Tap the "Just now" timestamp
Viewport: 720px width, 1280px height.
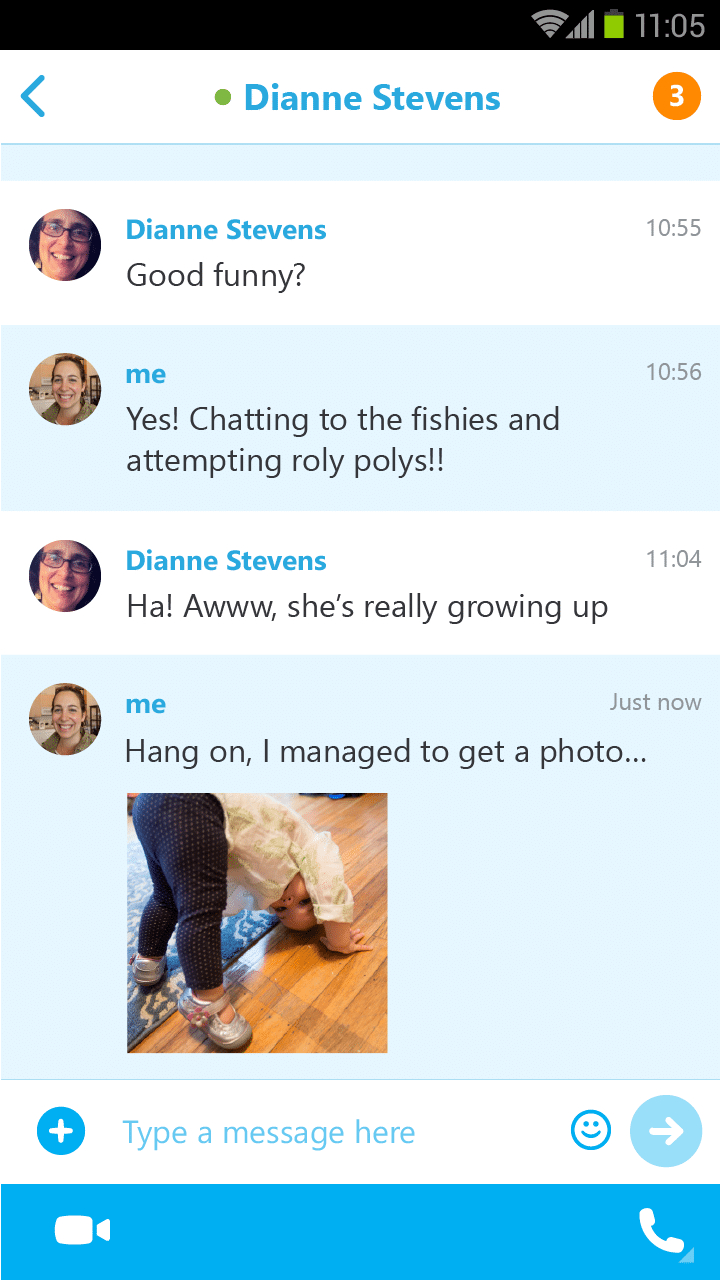click(655, 702)
